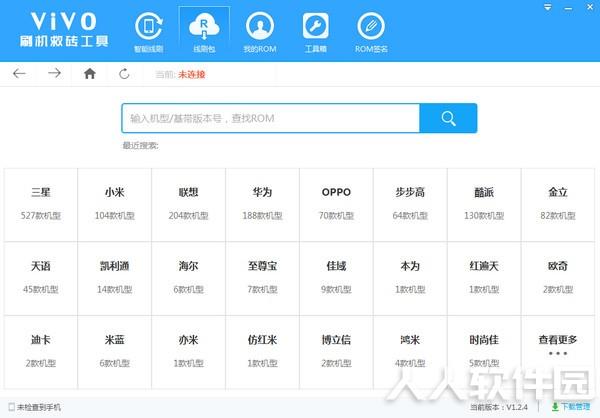The height and width of the screenshot is (418, 600).
Task: Select the 佳域 brand tile
Action: (x=336, y=278)
